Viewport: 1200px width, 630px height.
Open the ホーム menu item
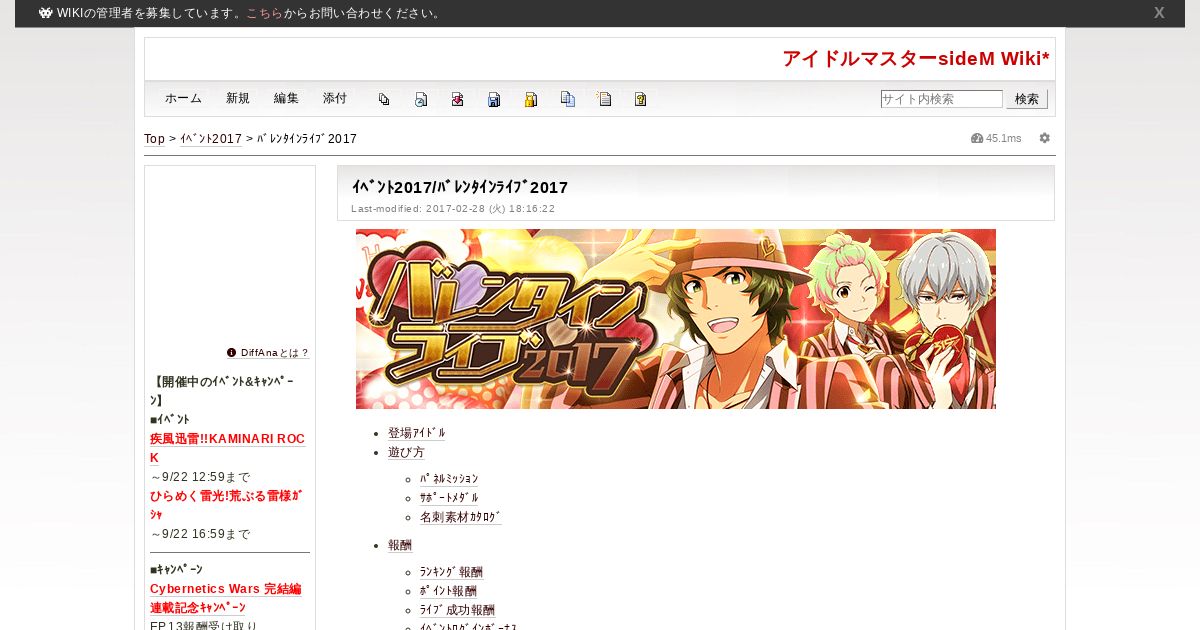(x=183, y=99)
